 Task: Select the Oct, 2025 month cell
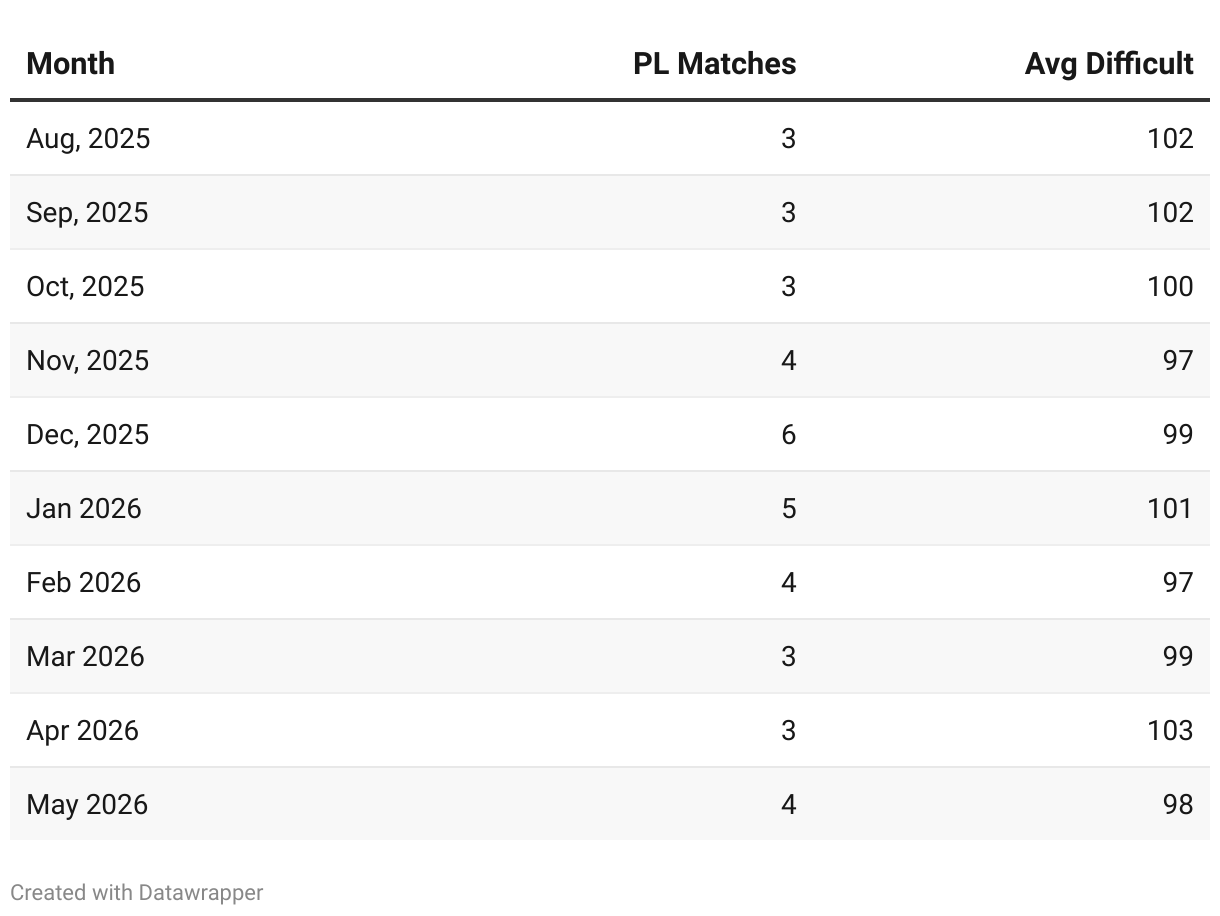[85, 286]
